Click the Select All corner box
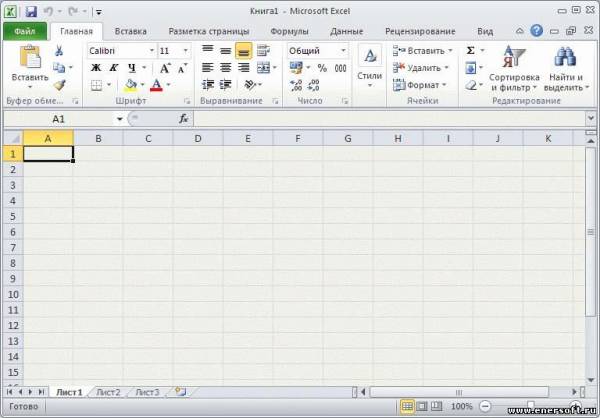Viewport: 600px width, 418px height. [x=13, y=138]
